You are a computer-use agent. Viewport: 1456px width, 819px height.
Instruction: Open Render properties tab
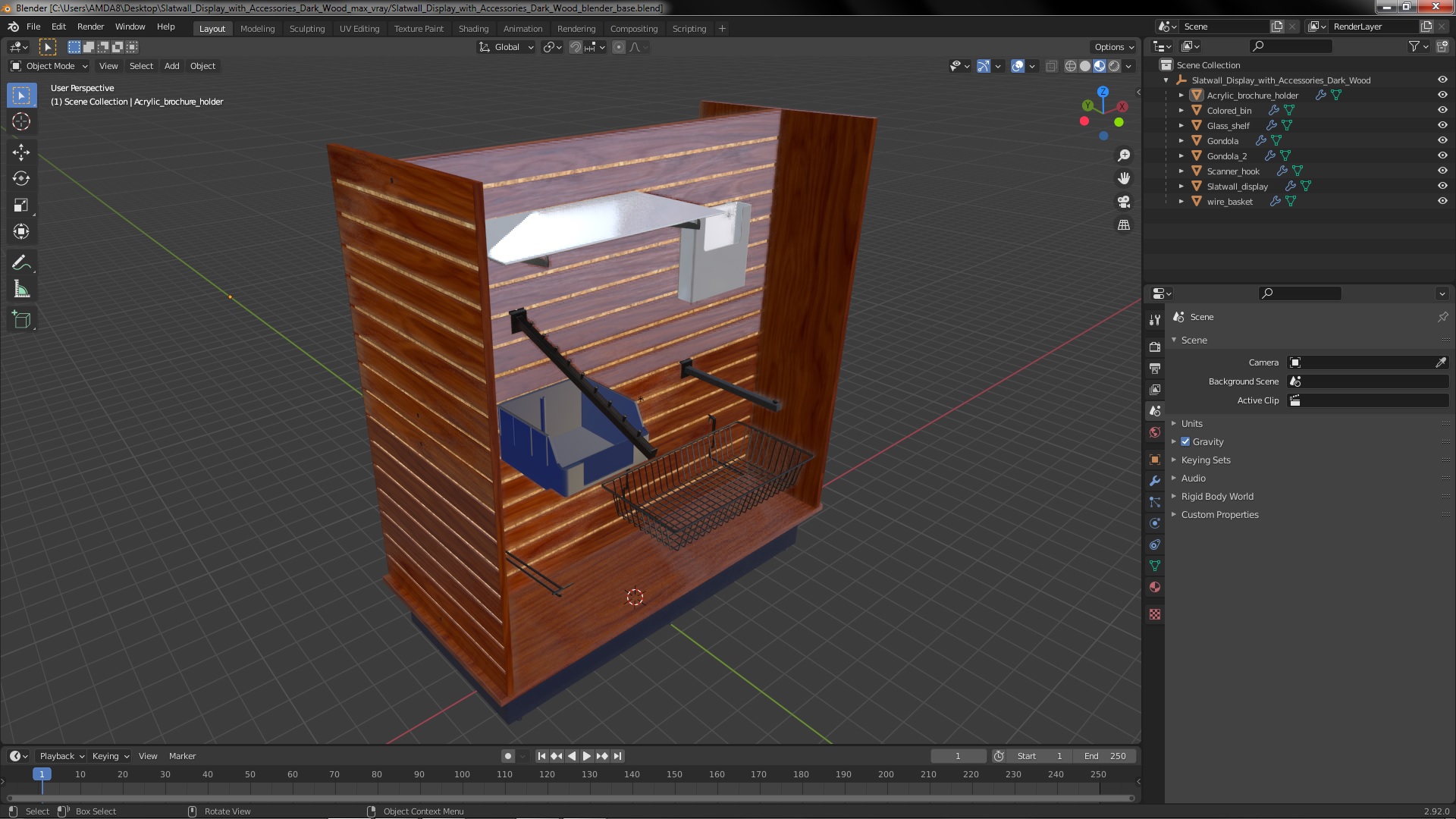pyautogui.click(x=1155, y=347)
